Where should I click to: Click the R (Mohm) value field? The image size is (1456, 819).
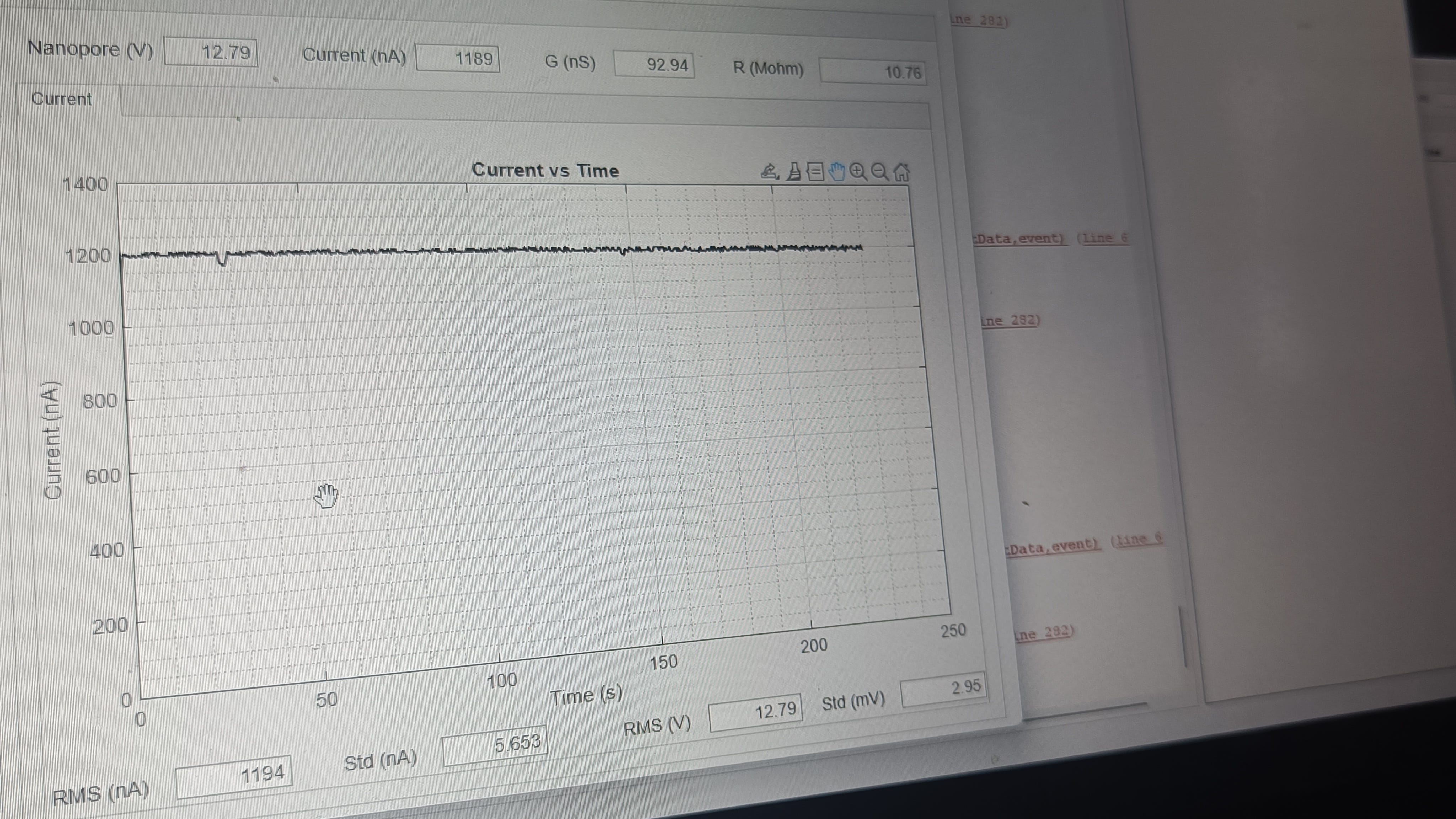click(x=873, y=72)
